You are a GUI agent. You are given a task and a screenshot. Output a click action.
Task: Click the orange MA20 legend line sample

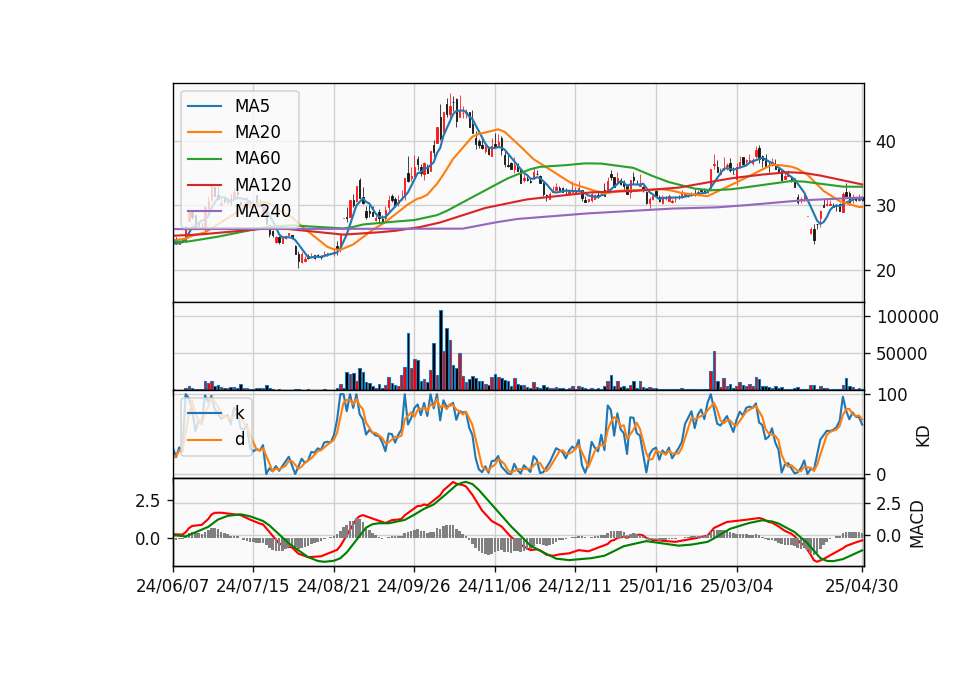[204, 132]
